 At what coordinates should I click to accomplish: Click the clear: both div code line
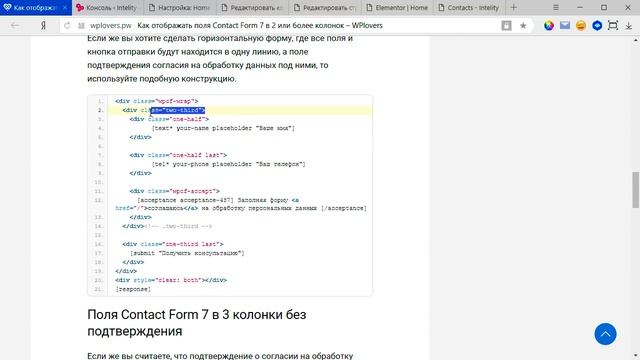click(x=171, y=280)
